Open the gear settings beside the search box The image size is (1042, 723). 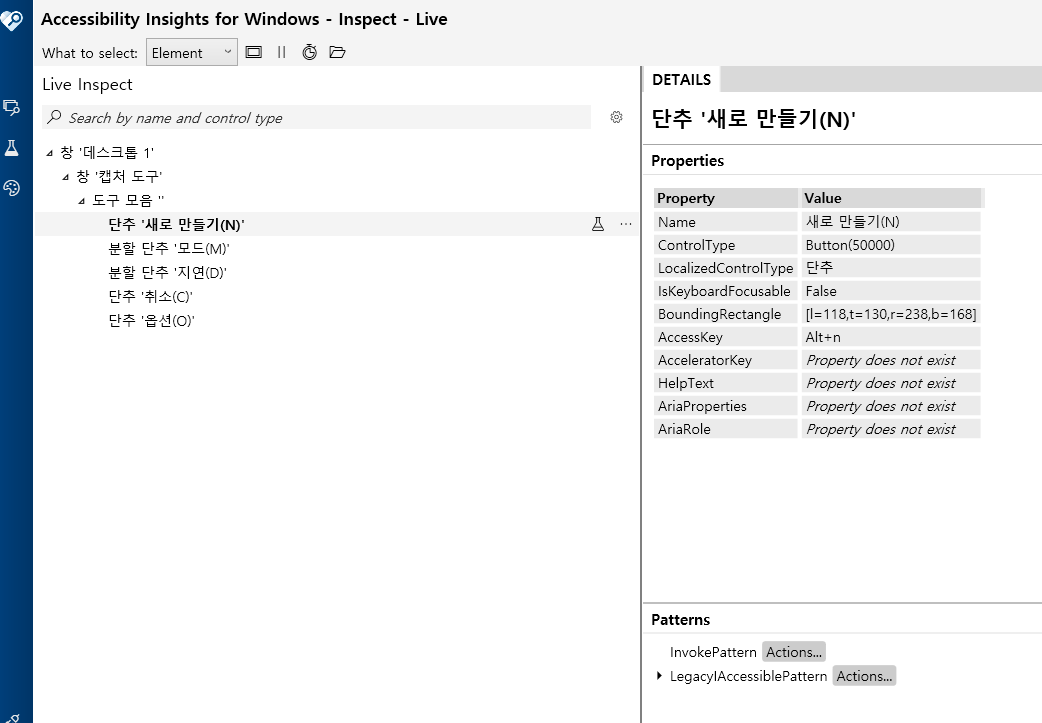(617, 117)
